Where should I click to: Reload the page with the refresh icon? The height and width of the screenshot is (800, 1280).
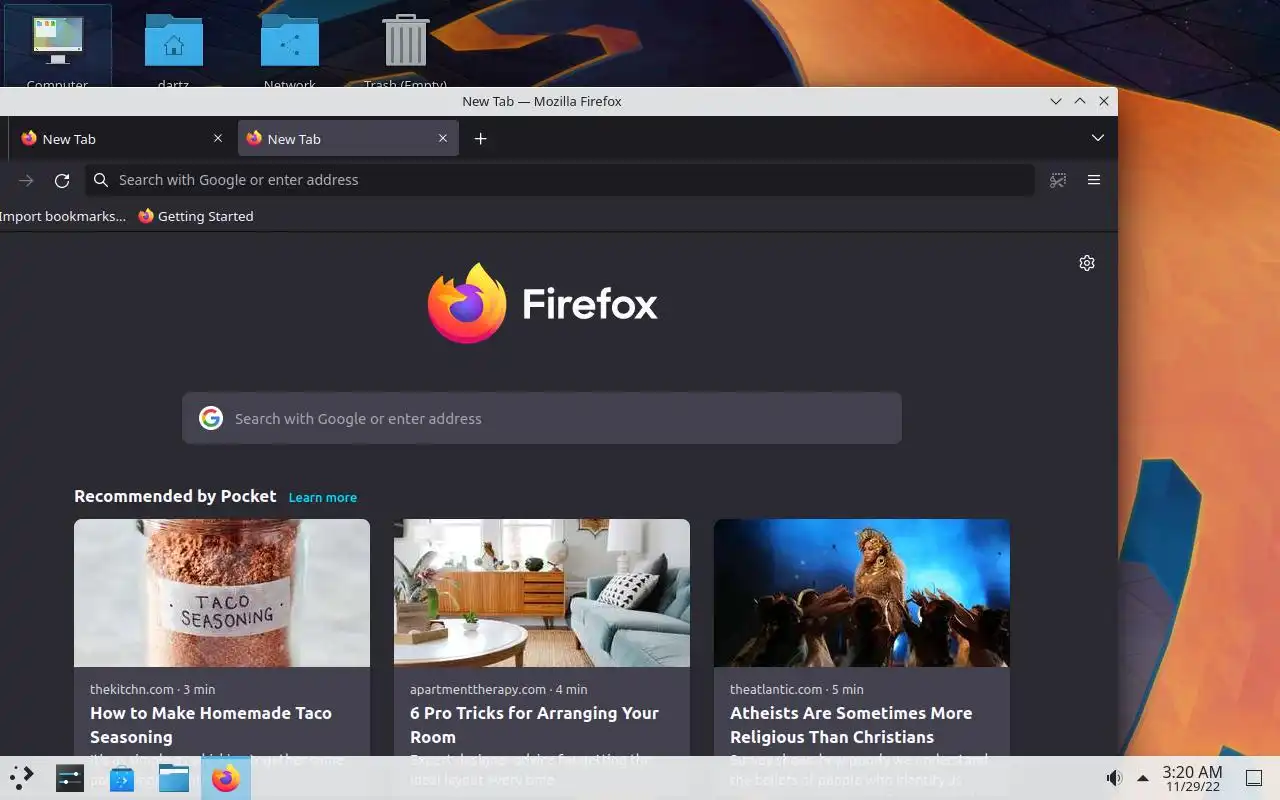click(x=62, y=180)
